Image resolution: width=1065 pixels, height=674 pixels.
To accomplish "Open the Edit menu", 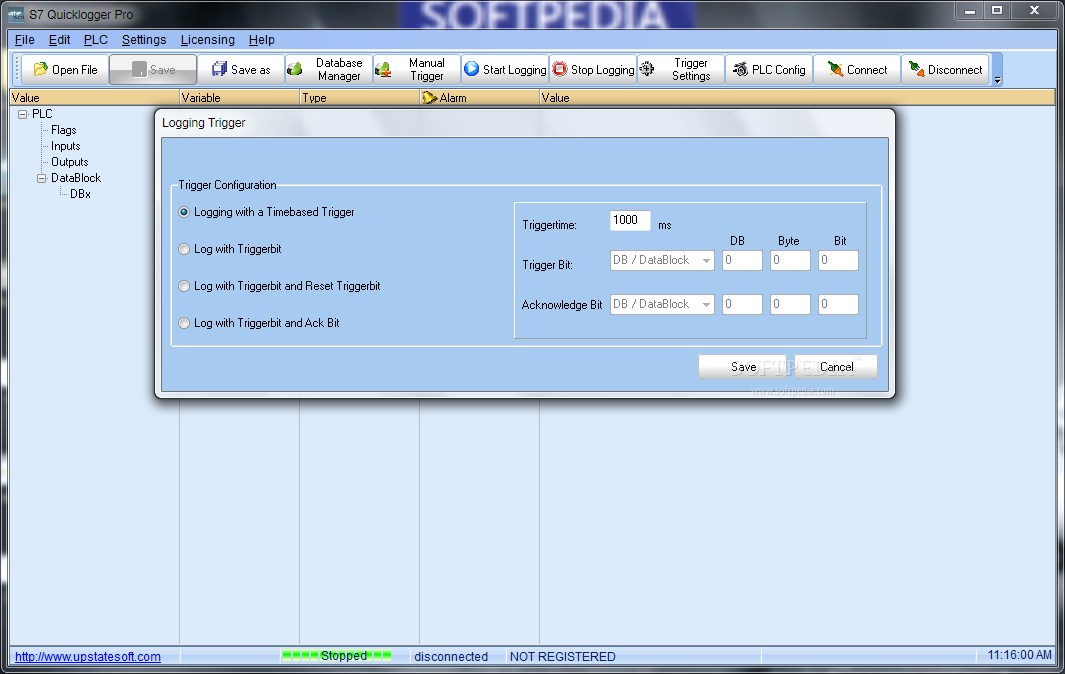I will (59, 40).
